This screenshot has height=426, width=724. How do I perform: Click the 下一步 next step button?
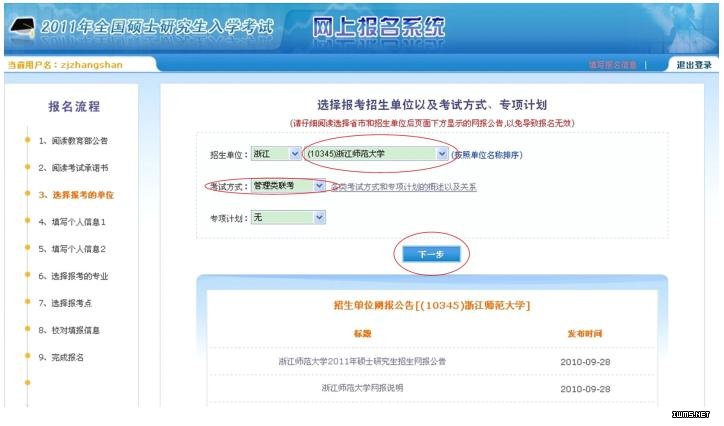(x=430, y=255)
